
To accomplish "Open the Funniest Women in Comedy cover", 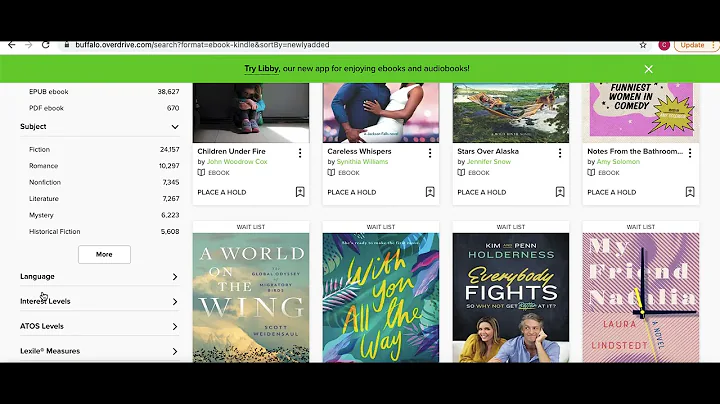I will 641,113.
